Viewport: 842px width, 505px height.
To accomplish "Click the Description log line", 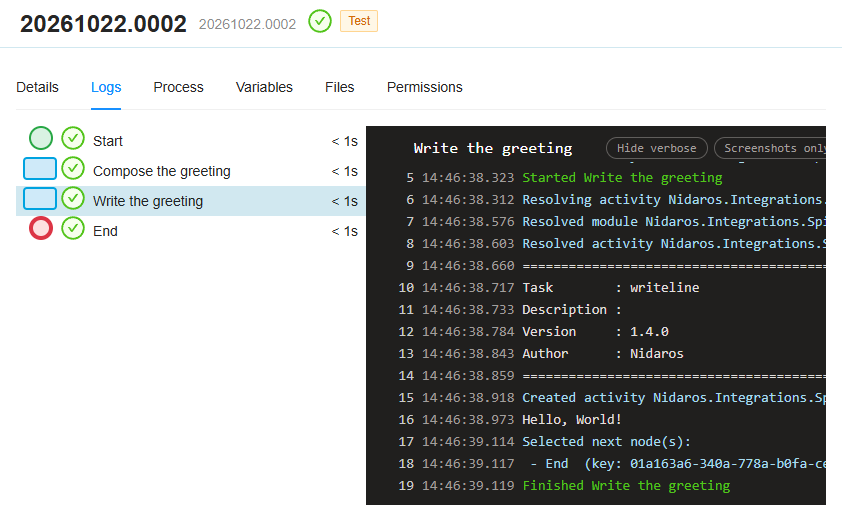I will click(x=572, y=309).
